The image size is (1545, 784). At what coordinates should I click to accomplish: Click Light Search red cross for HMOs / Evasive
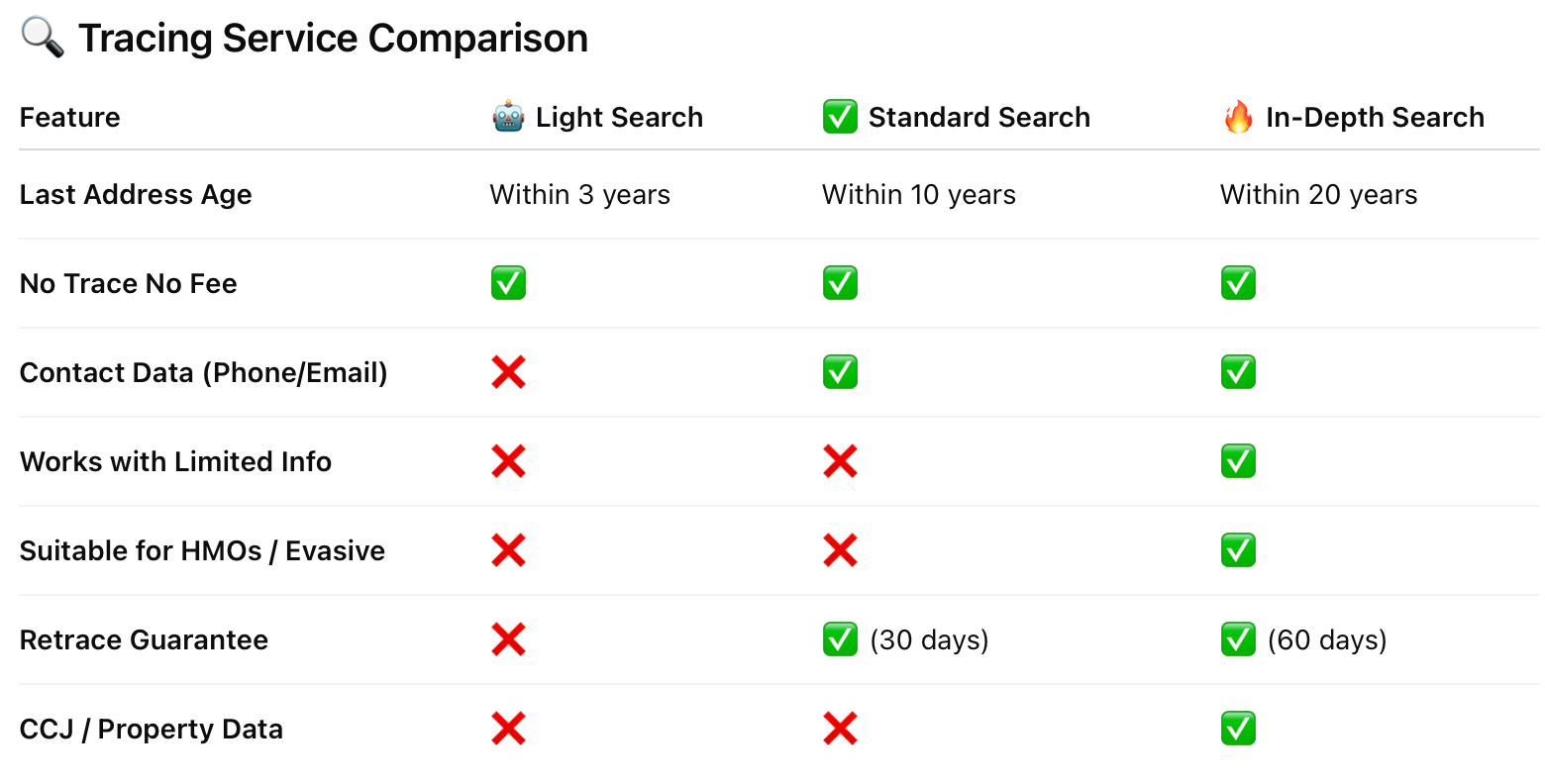pos(508,550)
